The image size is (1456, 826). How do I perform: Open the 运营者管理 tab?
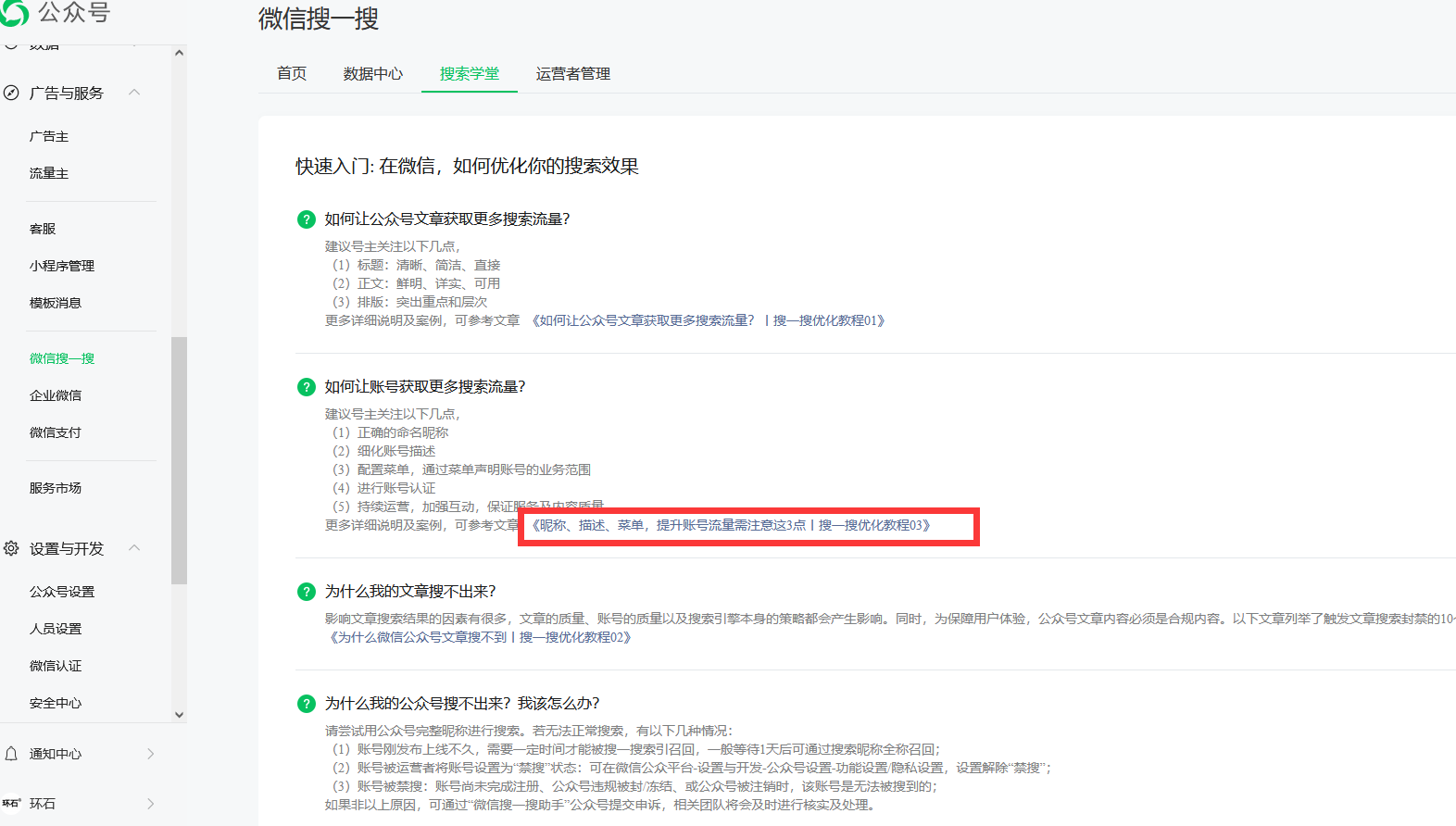(573, 73)
